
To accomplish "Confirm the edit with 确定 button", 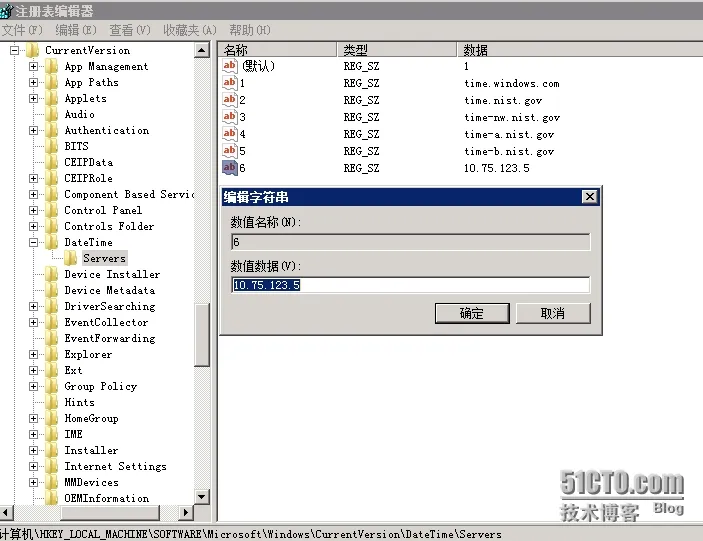I will (472, 313).
